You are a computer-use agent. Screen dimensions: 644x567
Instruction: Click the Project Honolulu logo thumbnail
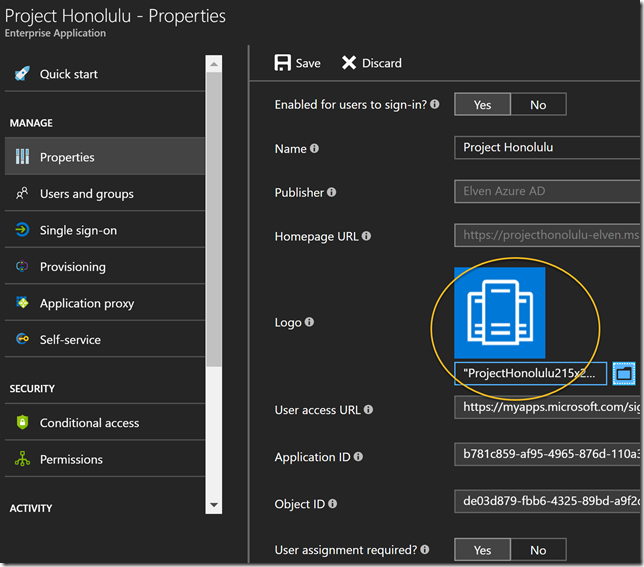point(500,313)
